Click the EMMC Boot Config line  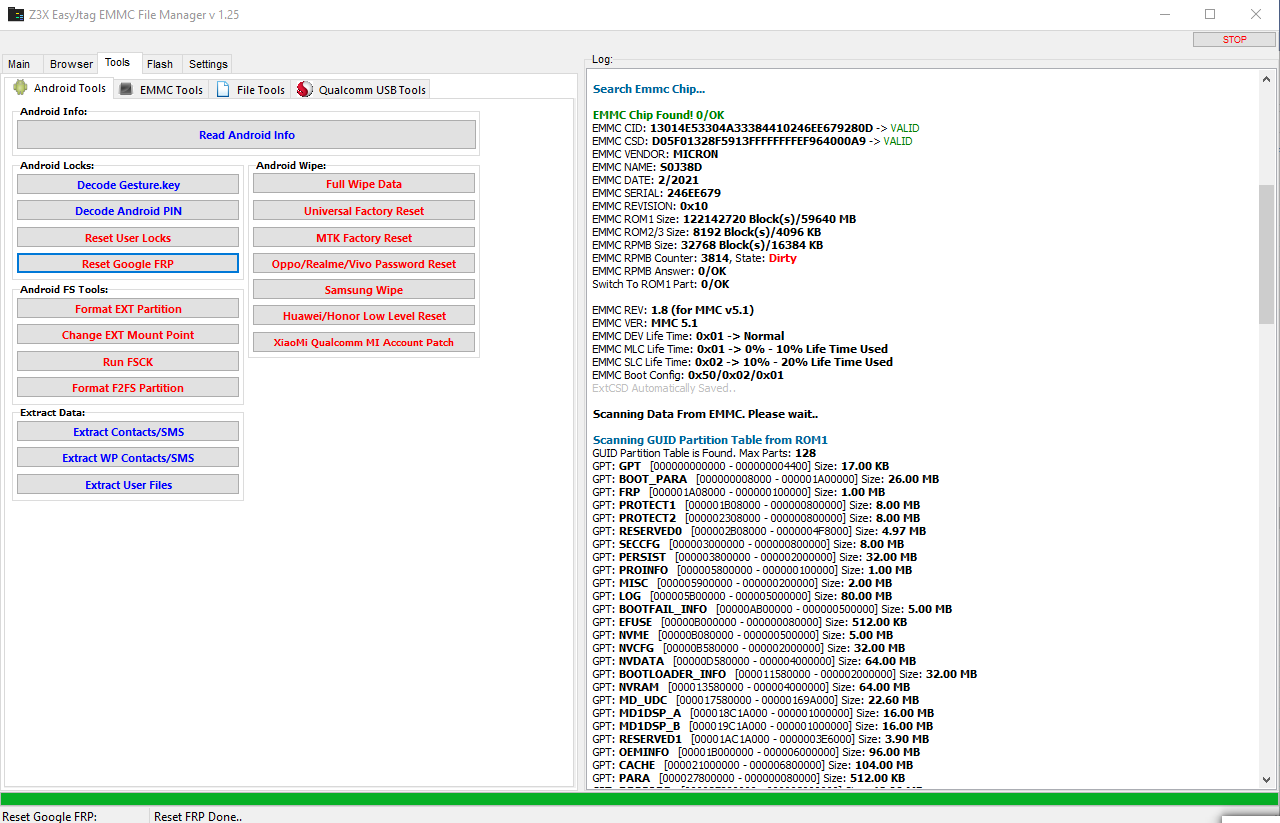pyautogui.click(x=688, y=375)
